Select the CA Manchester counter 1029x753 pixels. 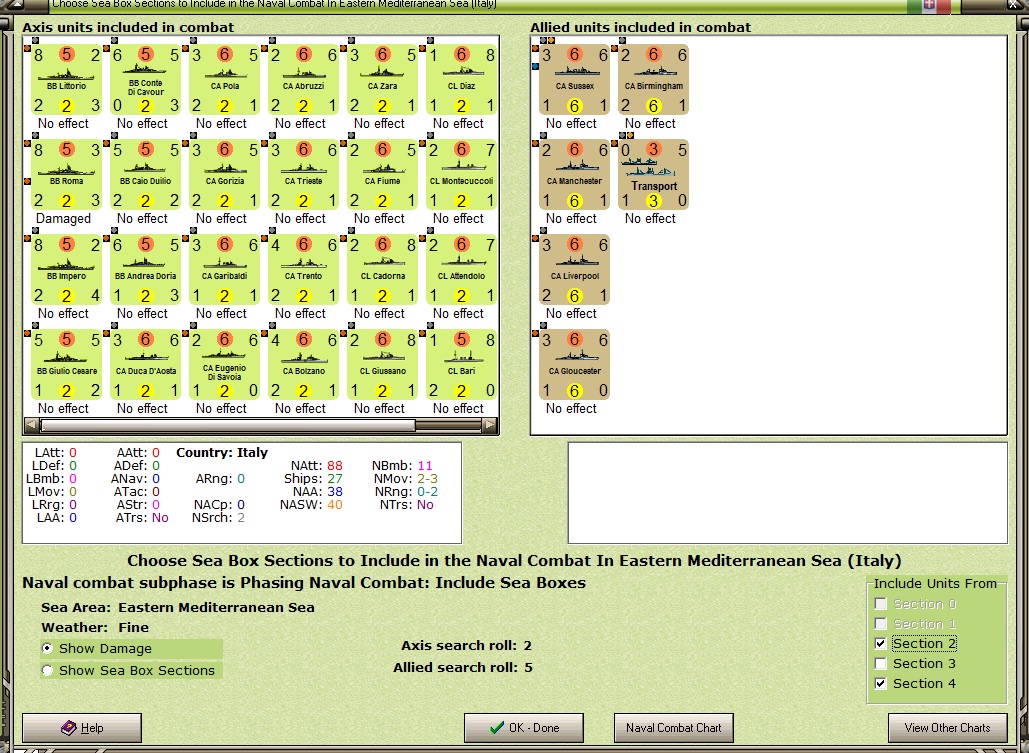[x=574, y=175]
